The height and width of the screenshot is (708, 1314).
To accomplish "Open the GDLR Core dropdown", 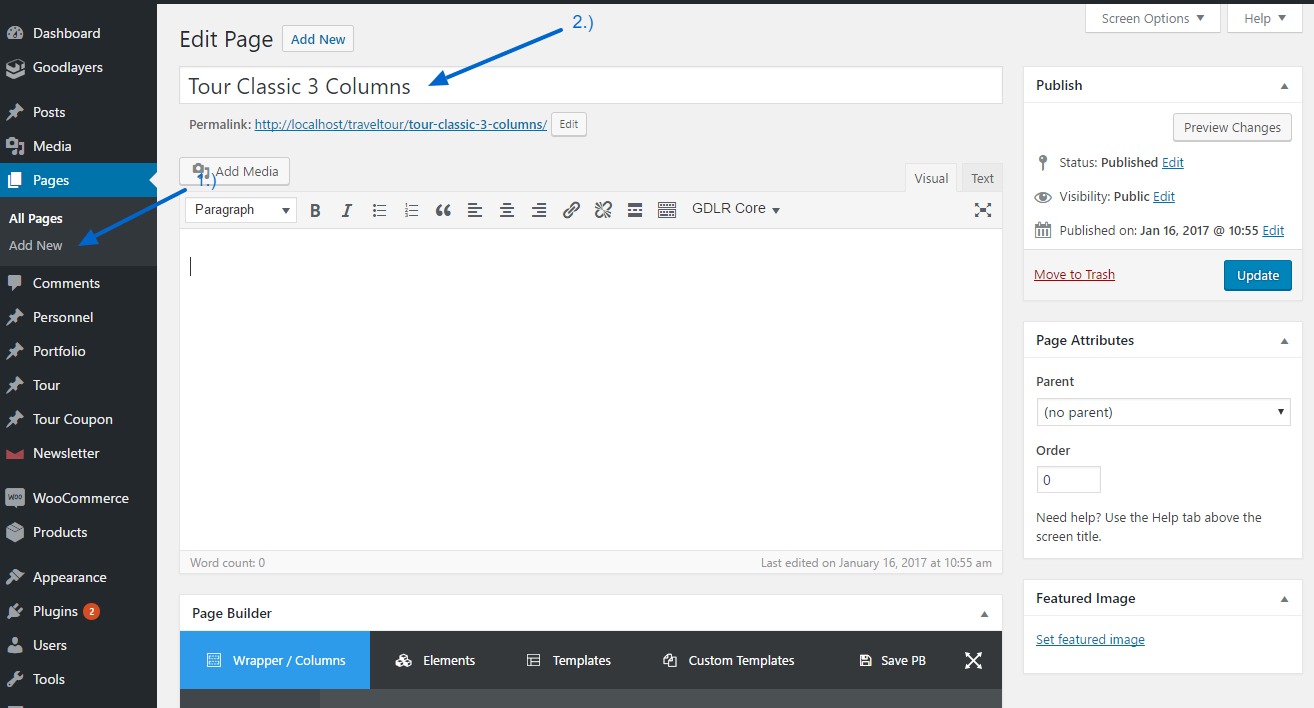I will click(x=735, y=209).
